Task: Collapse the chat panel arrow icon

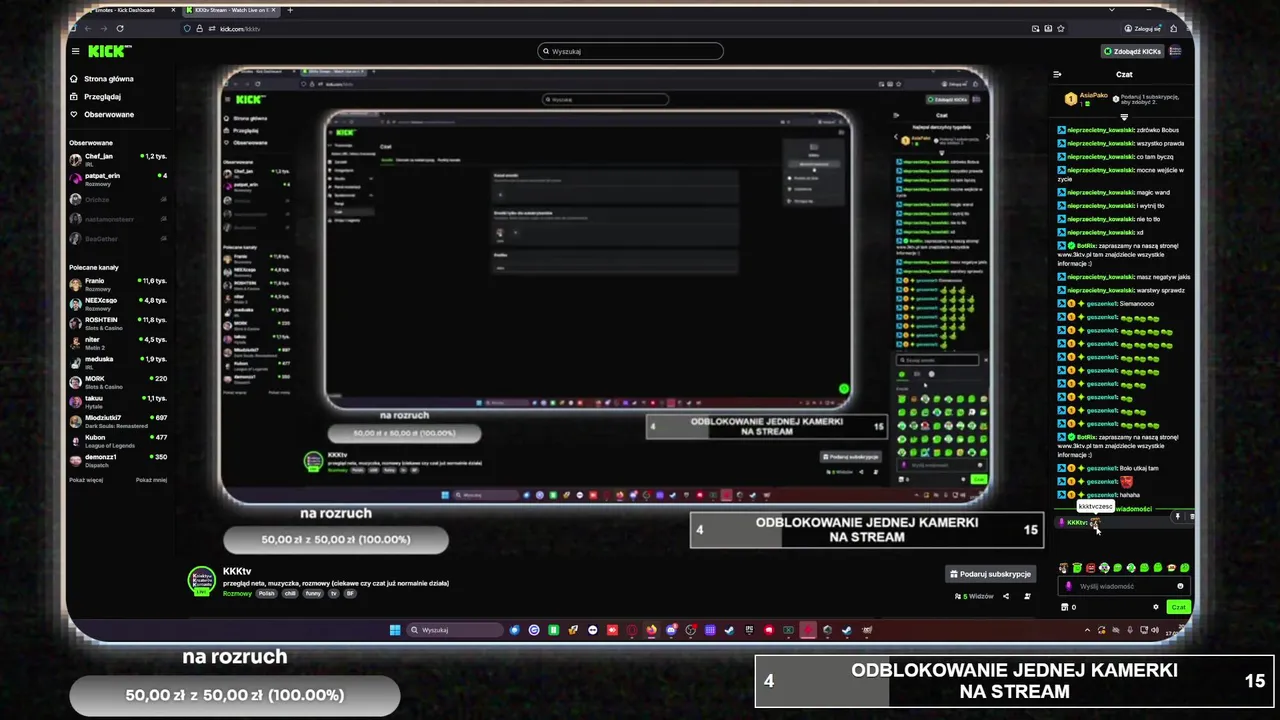Action: pyautogui.click(x=1057, y=74)
